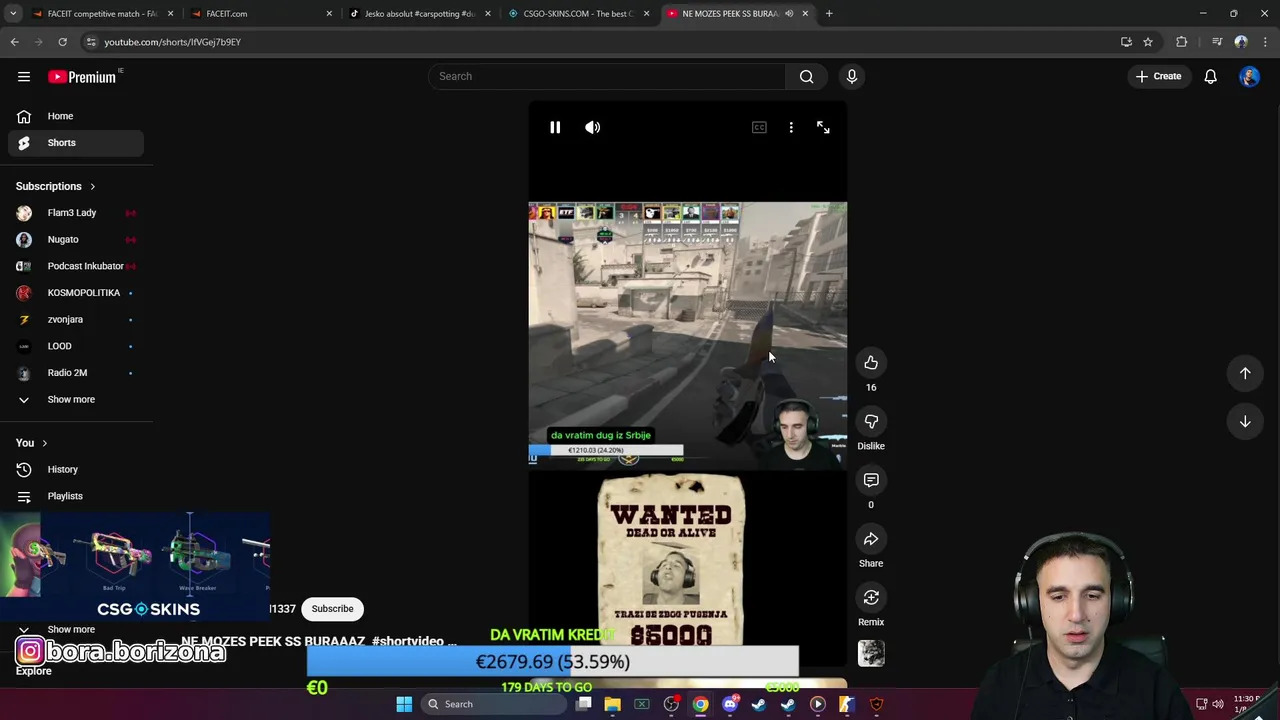The image size is (1280, 720).
Task: Click the Create button
Action: pyautogui.click(x=1158, y=76)
